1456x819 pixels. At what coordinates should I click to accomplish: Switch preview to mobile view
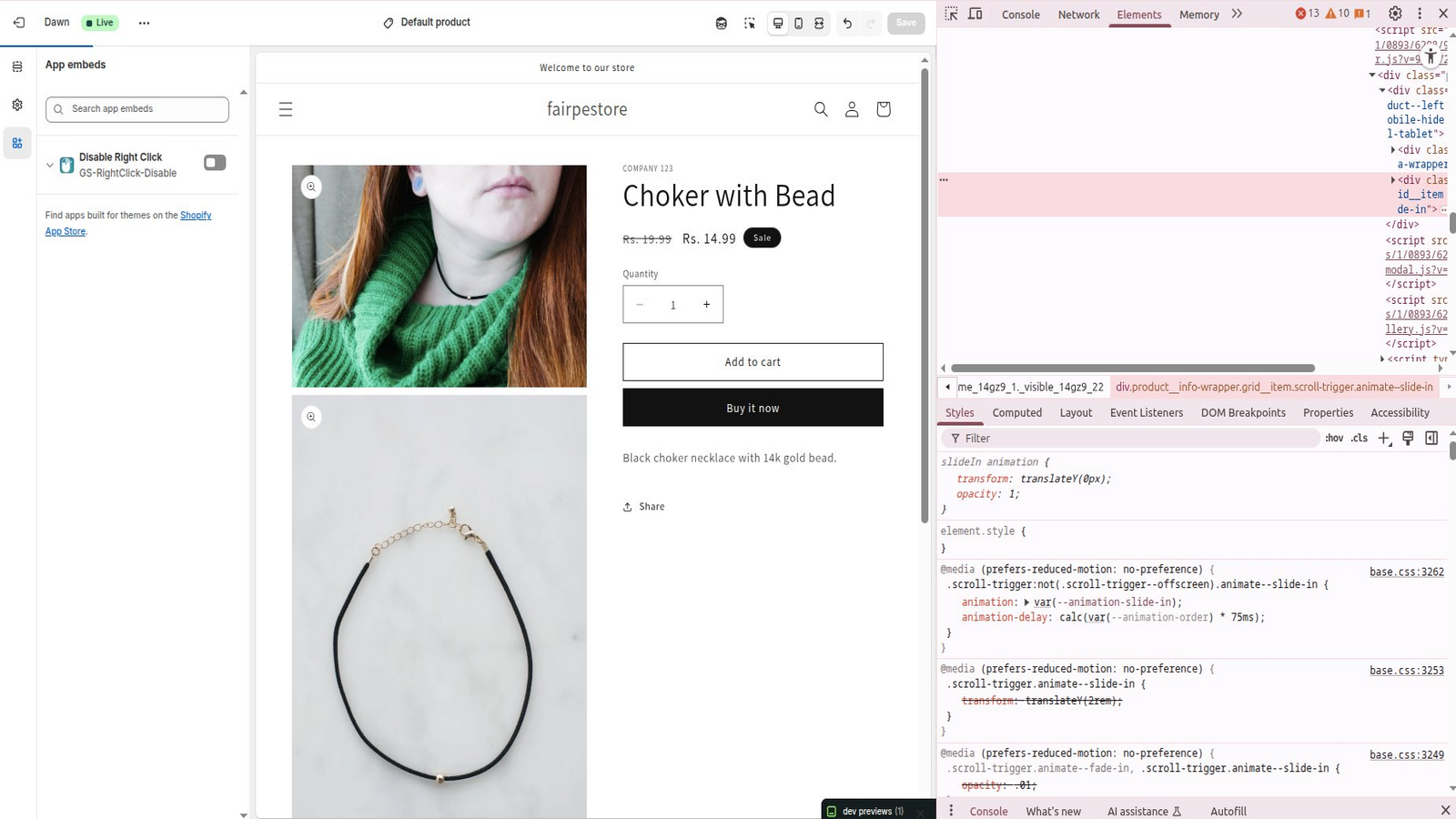(x=798, y=24)
